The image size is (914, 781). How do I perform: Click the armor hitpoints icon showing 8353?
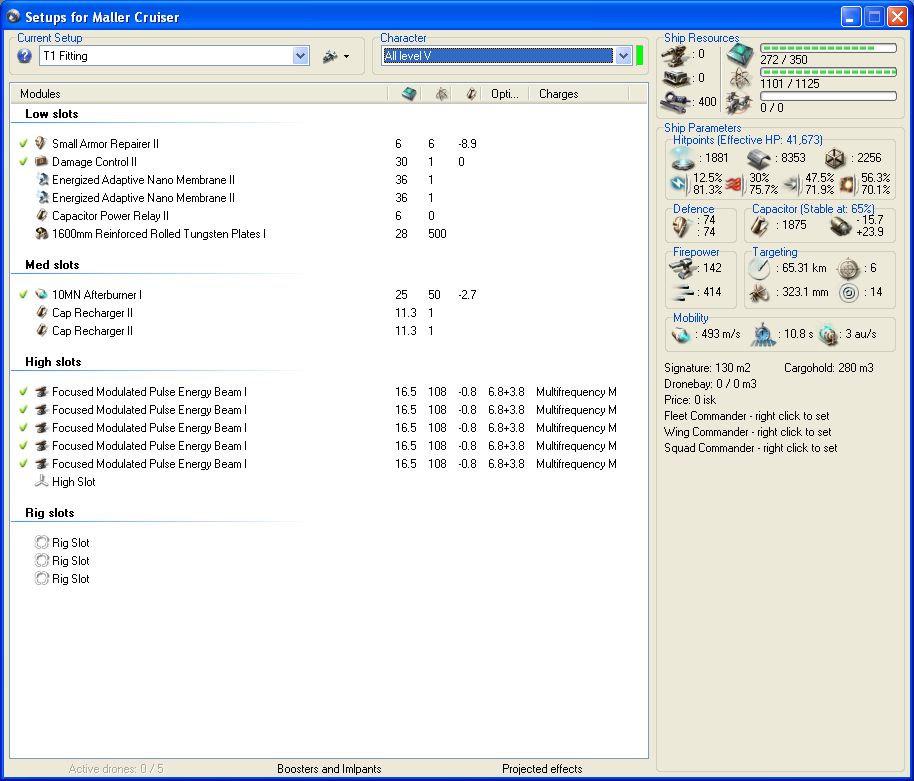[x=758, y=158]
